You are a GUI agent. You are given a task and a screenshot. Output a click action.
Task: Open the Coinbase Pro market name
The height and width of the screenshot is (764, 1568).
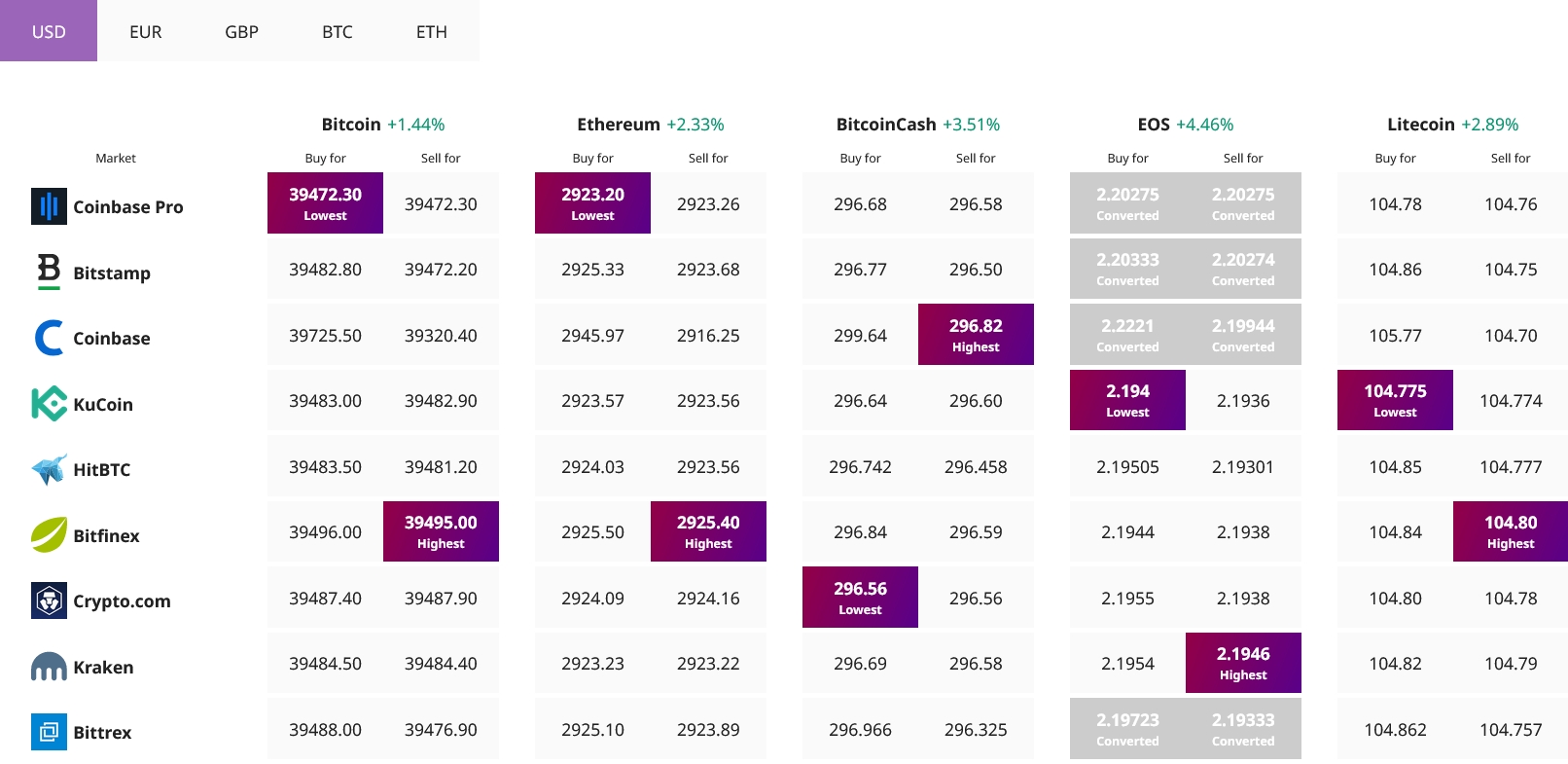pos(128,206)
